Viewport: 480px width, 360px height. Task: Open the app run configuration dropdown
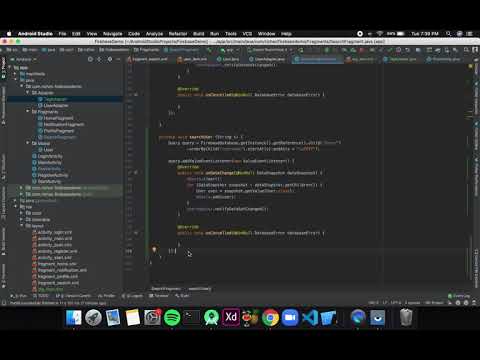coord(230,50)
